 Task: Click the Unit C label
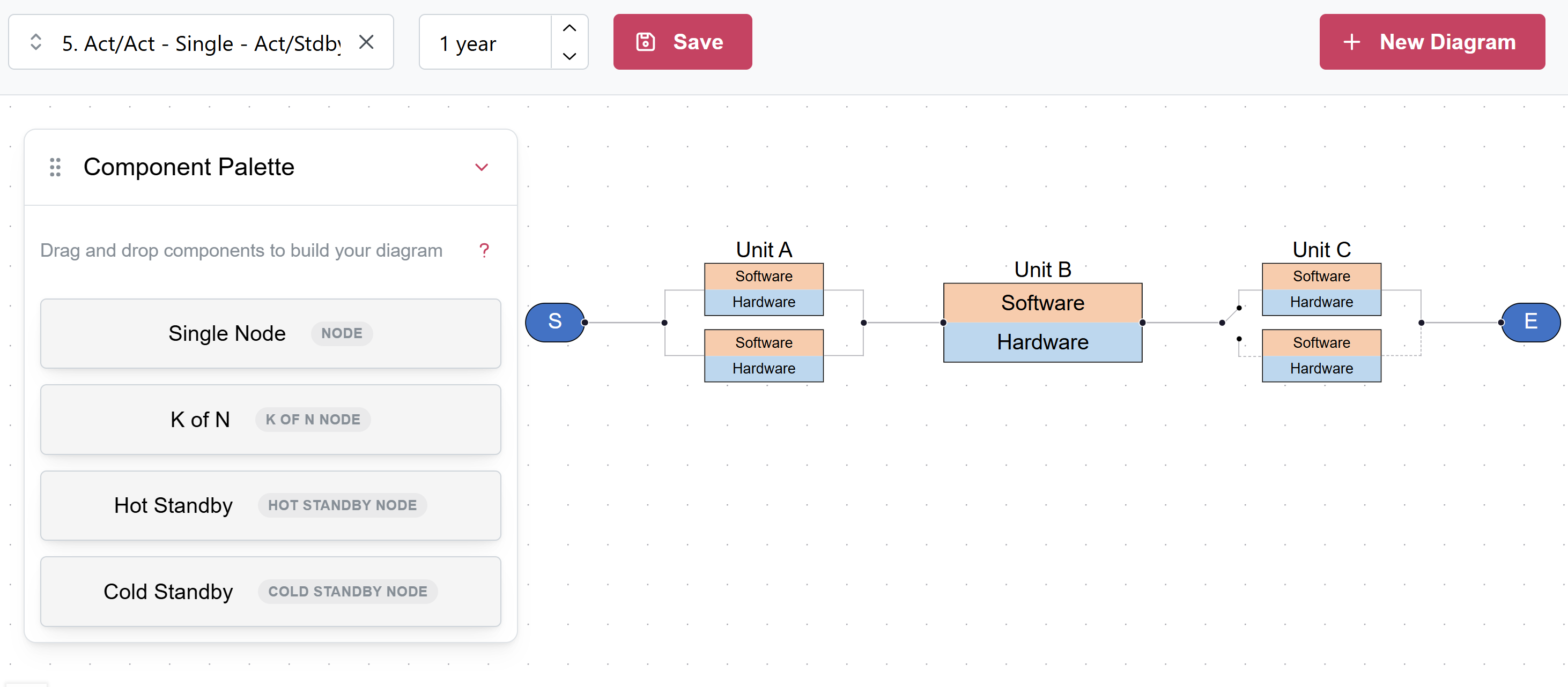[1321, 250]
